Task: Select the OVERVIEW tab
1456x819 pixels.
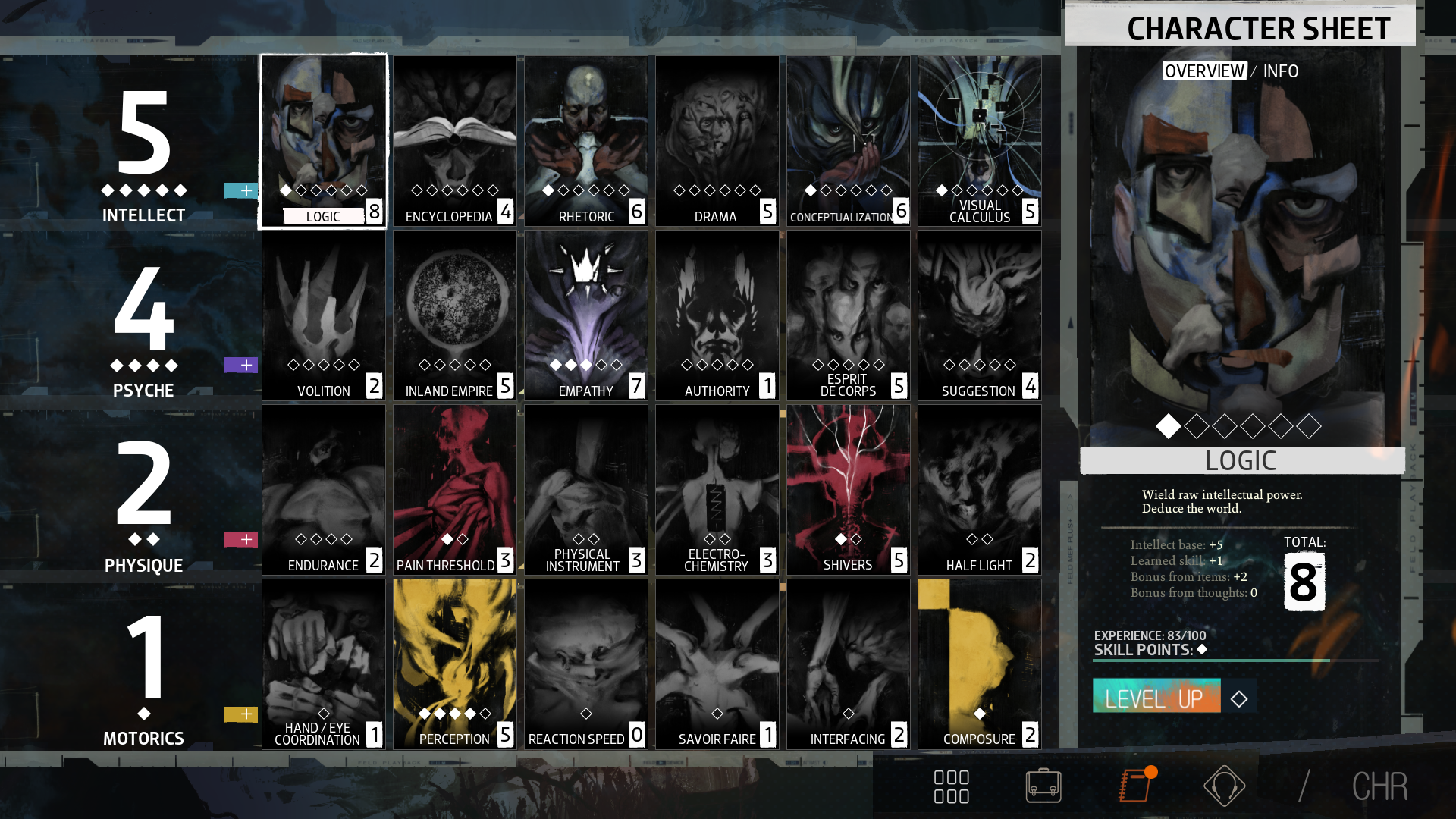Action: click(1204, 71)
